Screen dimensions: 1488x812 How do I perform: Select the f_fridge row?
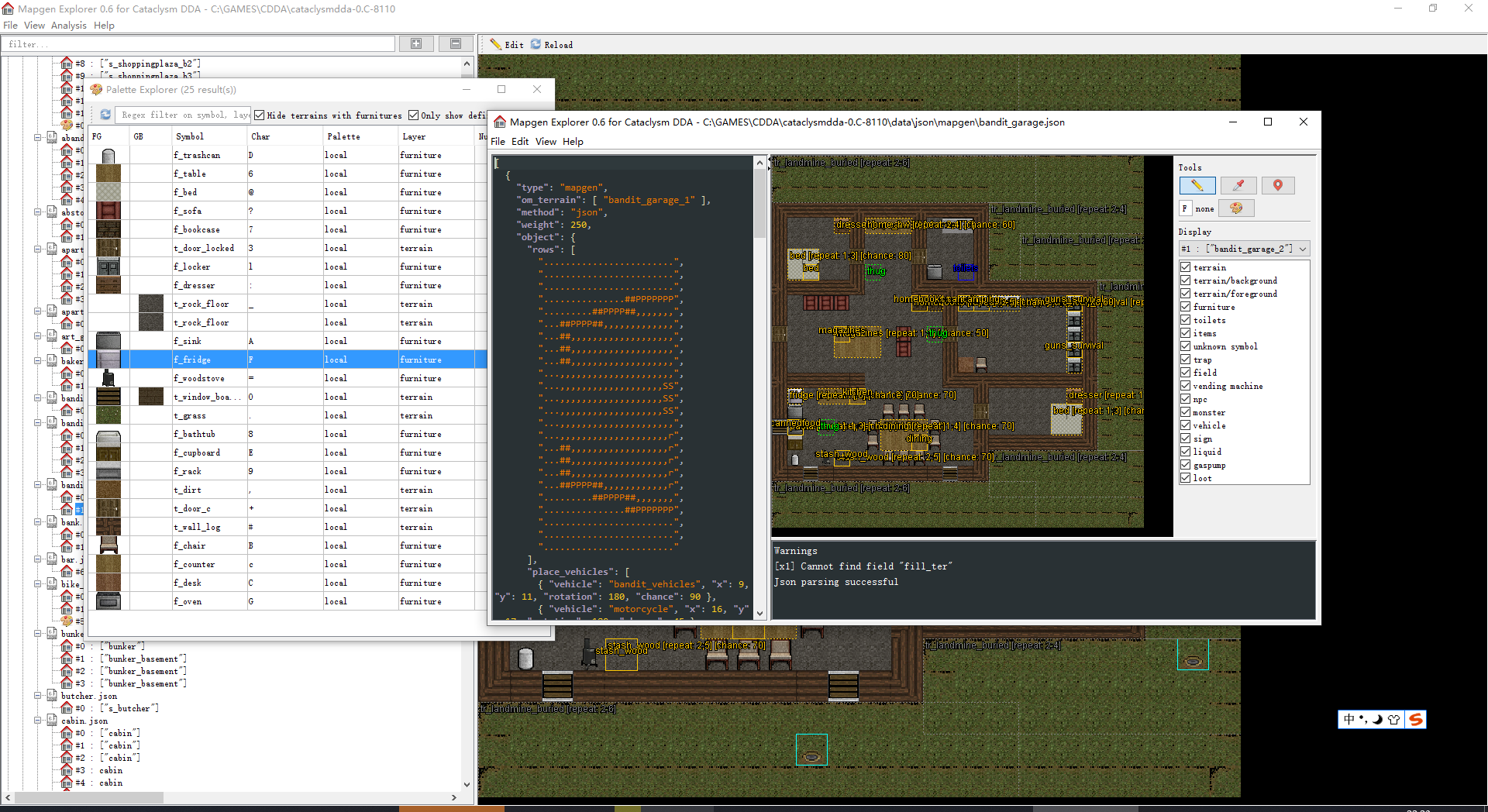click(x=288, y=360)
